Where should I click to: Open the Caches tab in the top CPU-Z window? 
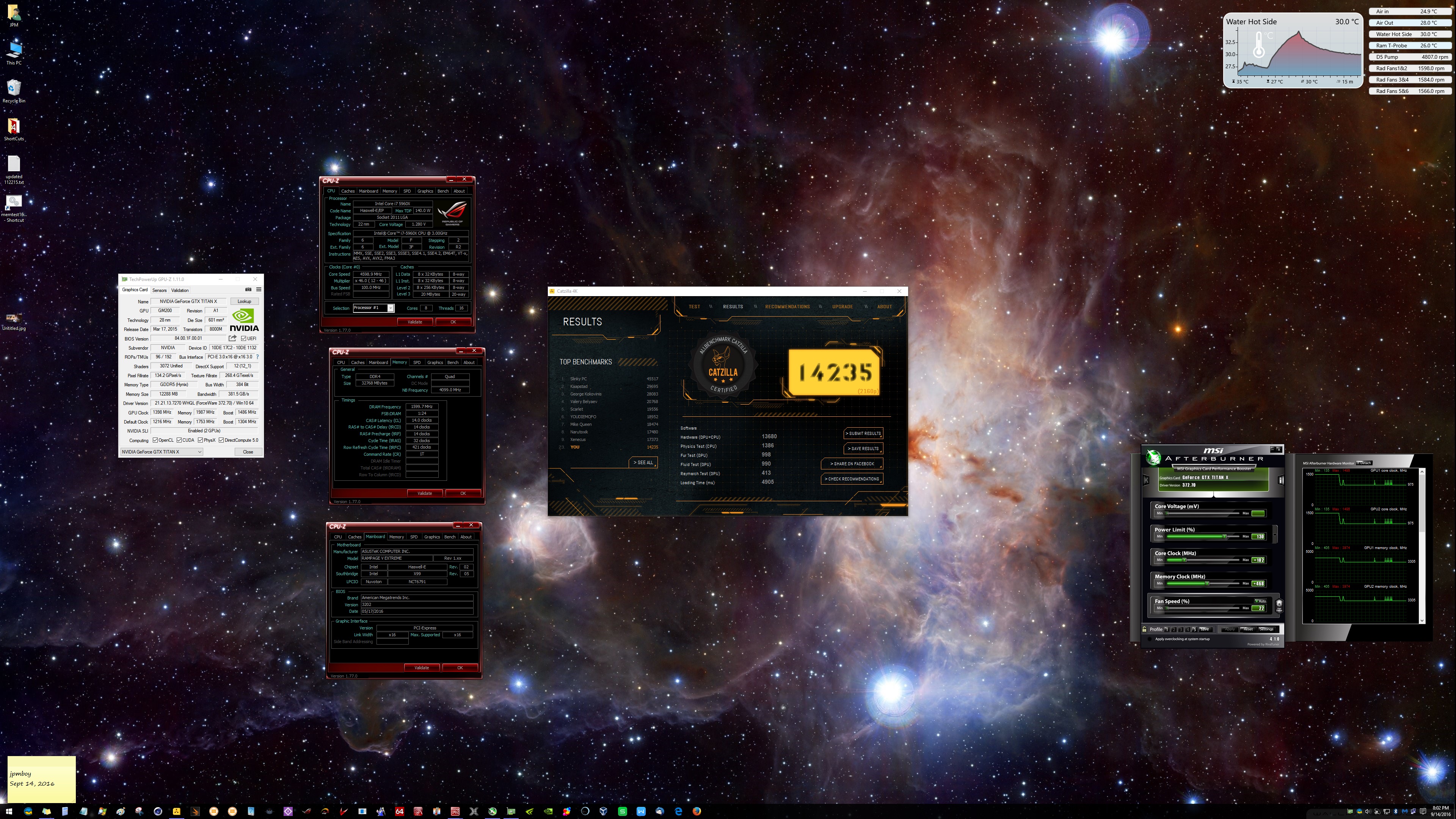click(348, 191)
